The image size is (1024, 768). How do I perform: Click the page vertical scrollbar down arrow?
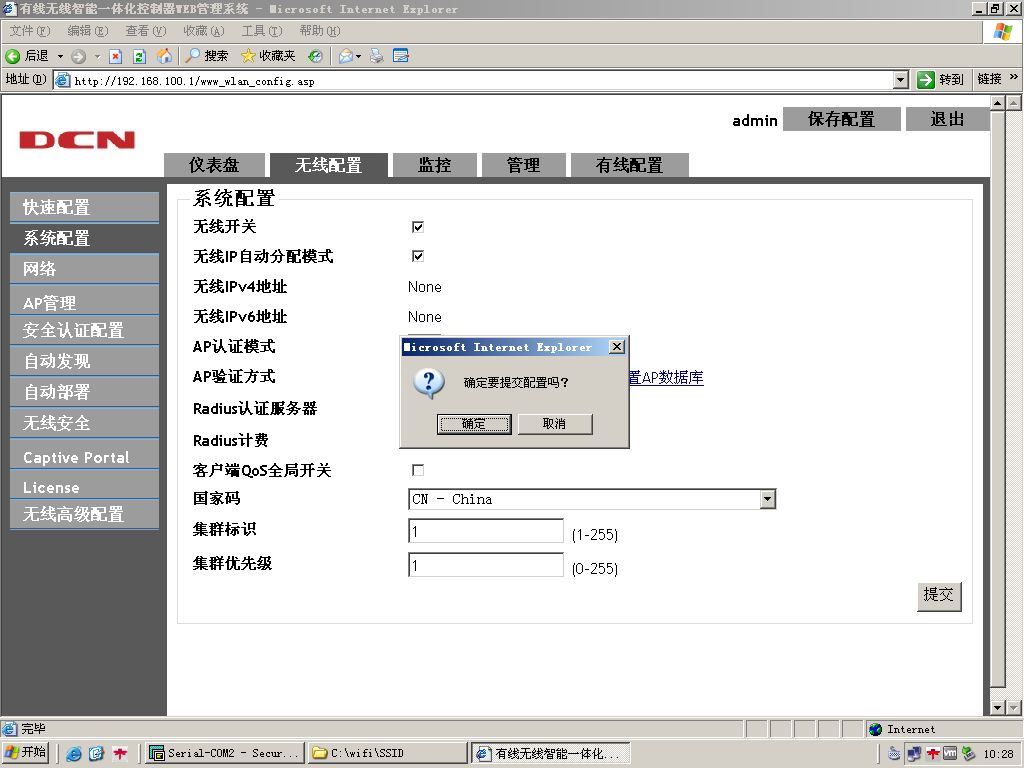[x=997, y=707]
